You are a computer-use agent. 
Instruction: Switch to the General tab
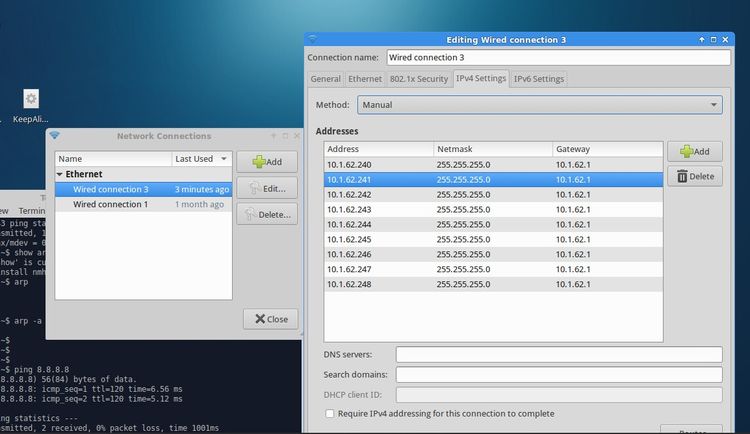(x=325, y=79)
